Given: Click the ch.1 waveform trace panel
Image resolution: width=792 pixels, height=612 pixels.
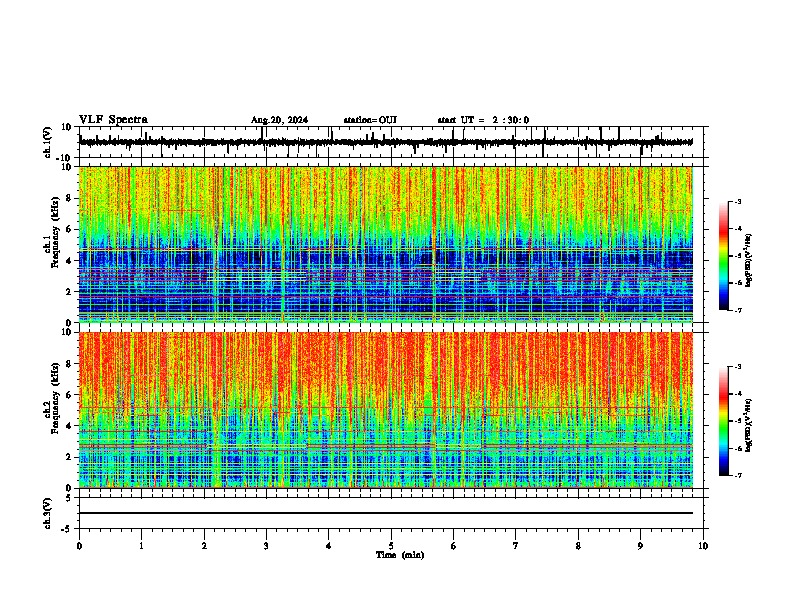Looking at the screenshot, I should [391, 142].
